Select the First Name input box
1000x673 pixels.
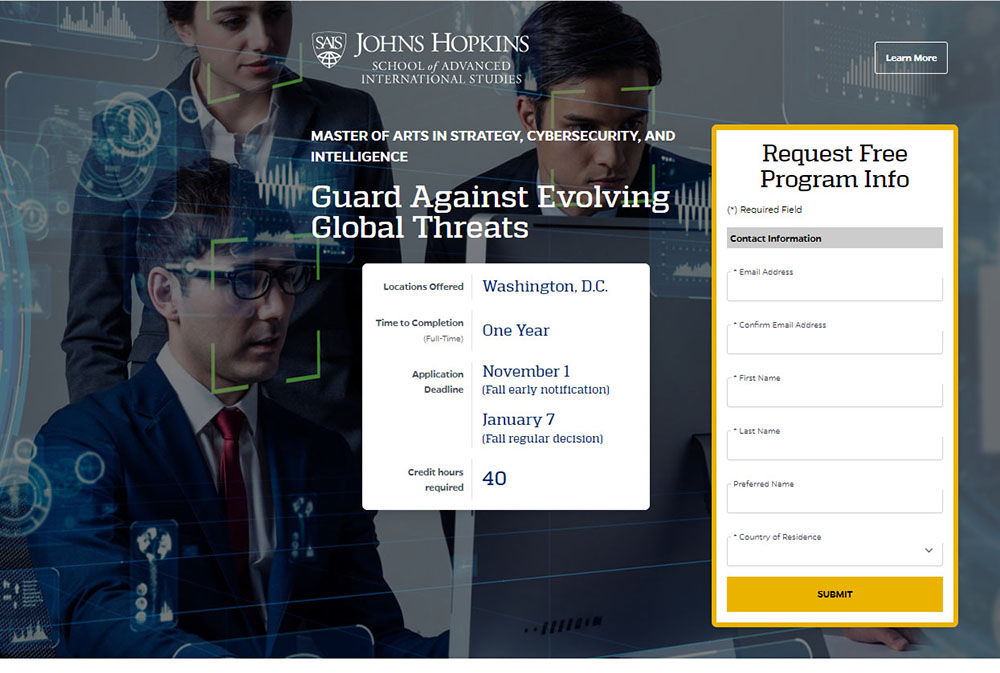point(834,394)
